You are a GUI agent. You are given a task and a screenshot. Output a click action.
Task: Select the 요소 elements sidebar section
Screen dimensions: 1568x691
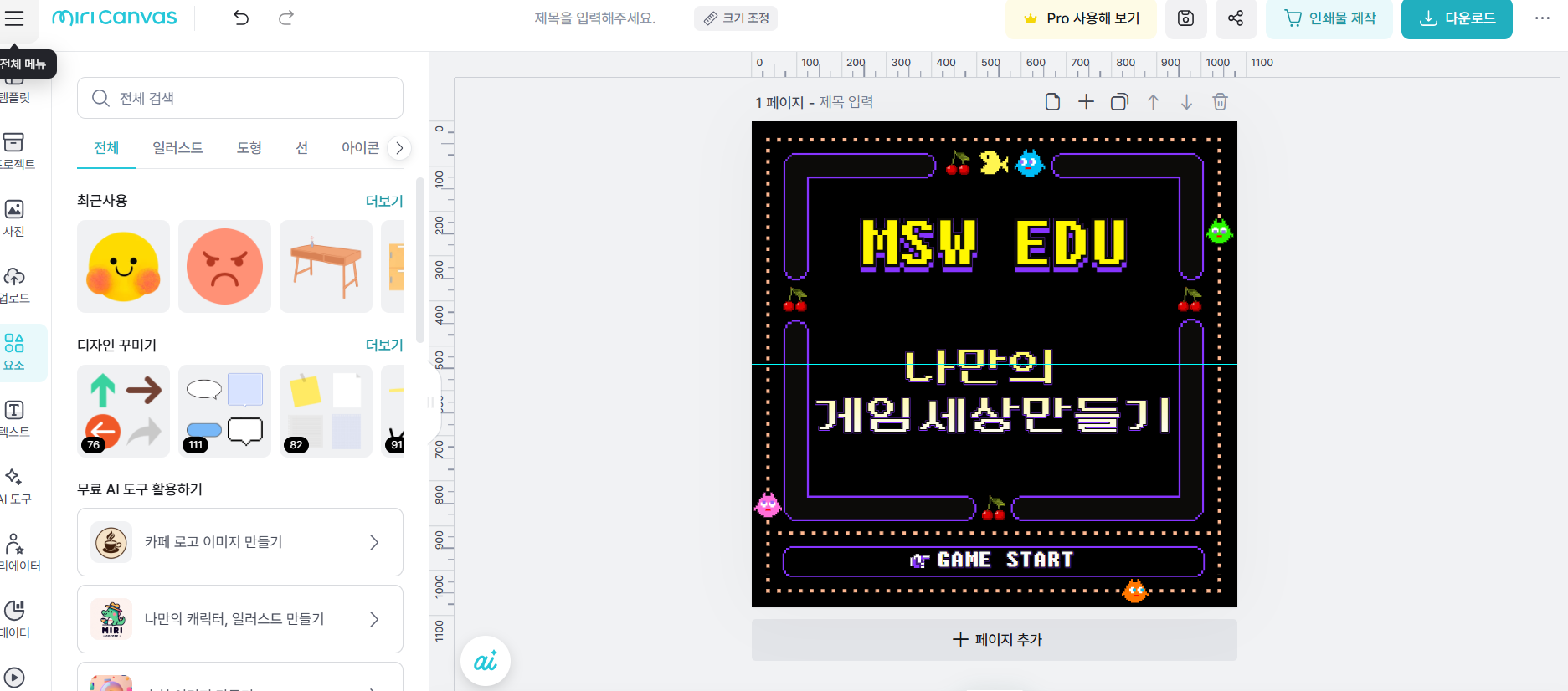15,352
